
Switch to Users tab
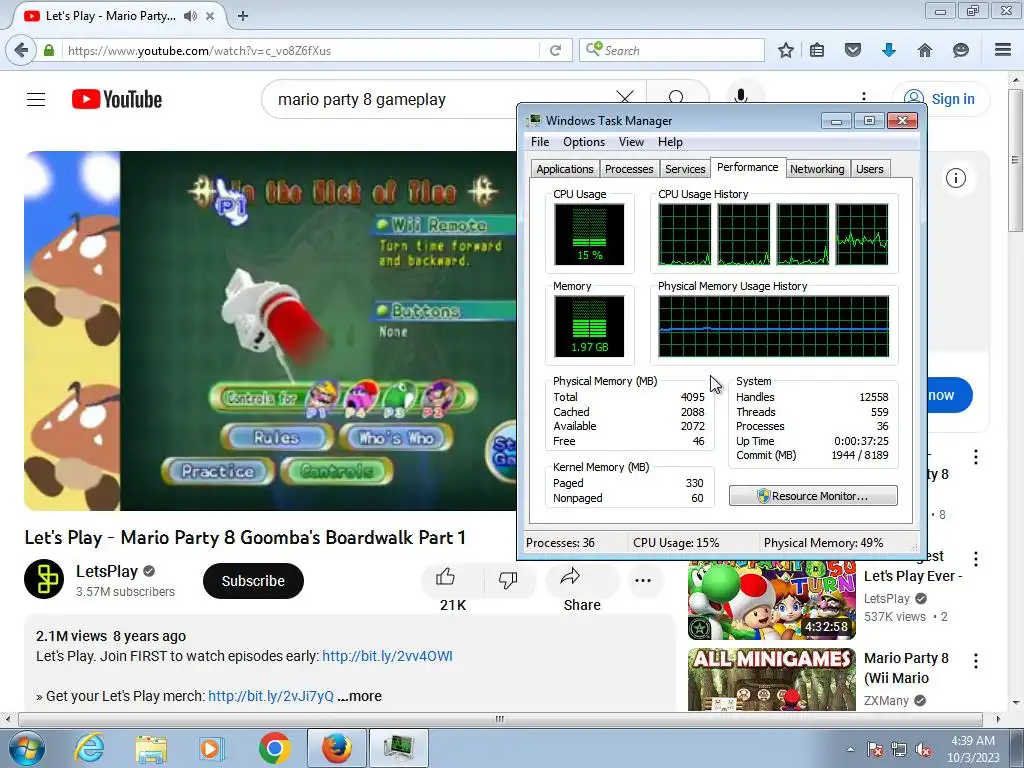(869, 168)
